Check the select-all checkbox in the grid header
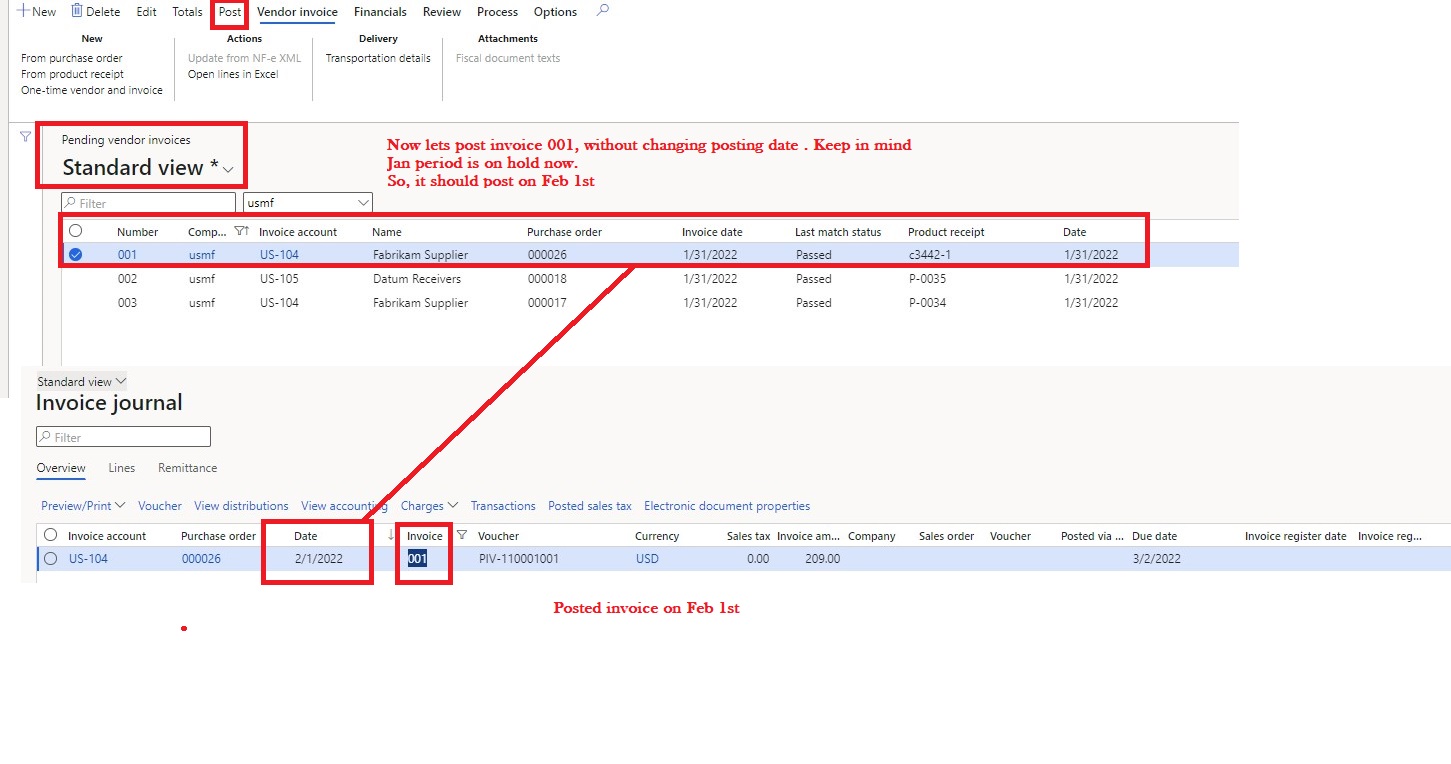1451x764 pixels. [x=76, y=230]
